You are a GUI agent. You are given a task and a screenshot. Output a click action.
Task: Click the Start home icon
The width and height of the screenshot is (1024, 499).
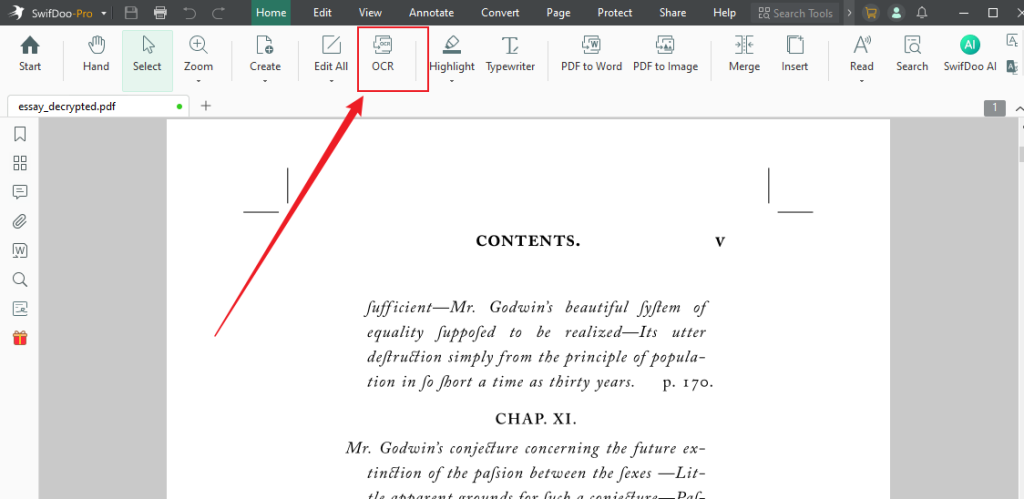pos(30,54)
